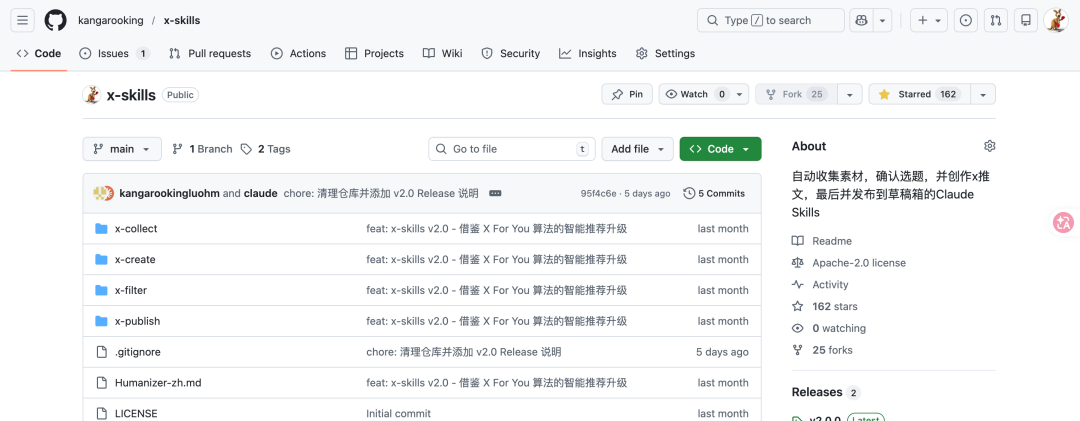Open the x-create folder
Screen dimensions: 1080x421
click(x=136, y=260)
